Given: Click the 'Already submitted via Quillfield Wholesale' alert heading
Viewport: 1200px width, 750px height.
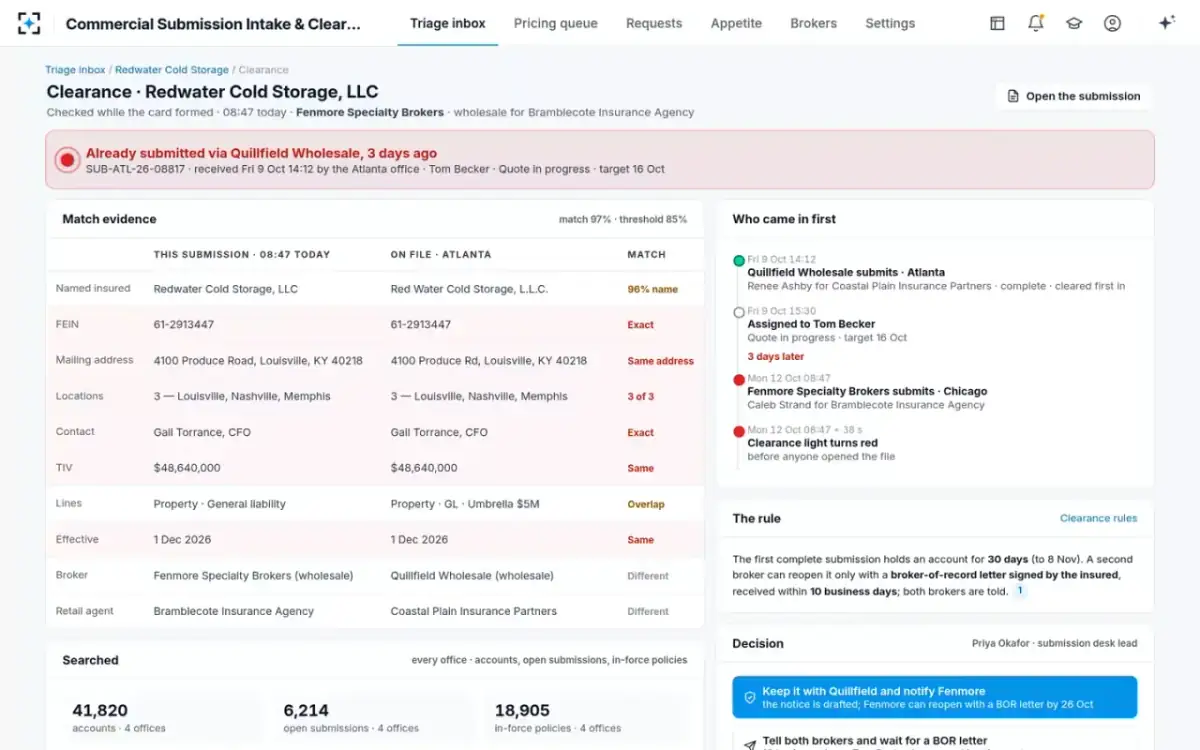Looking at the screenshot, I should (x=261, y=153).
